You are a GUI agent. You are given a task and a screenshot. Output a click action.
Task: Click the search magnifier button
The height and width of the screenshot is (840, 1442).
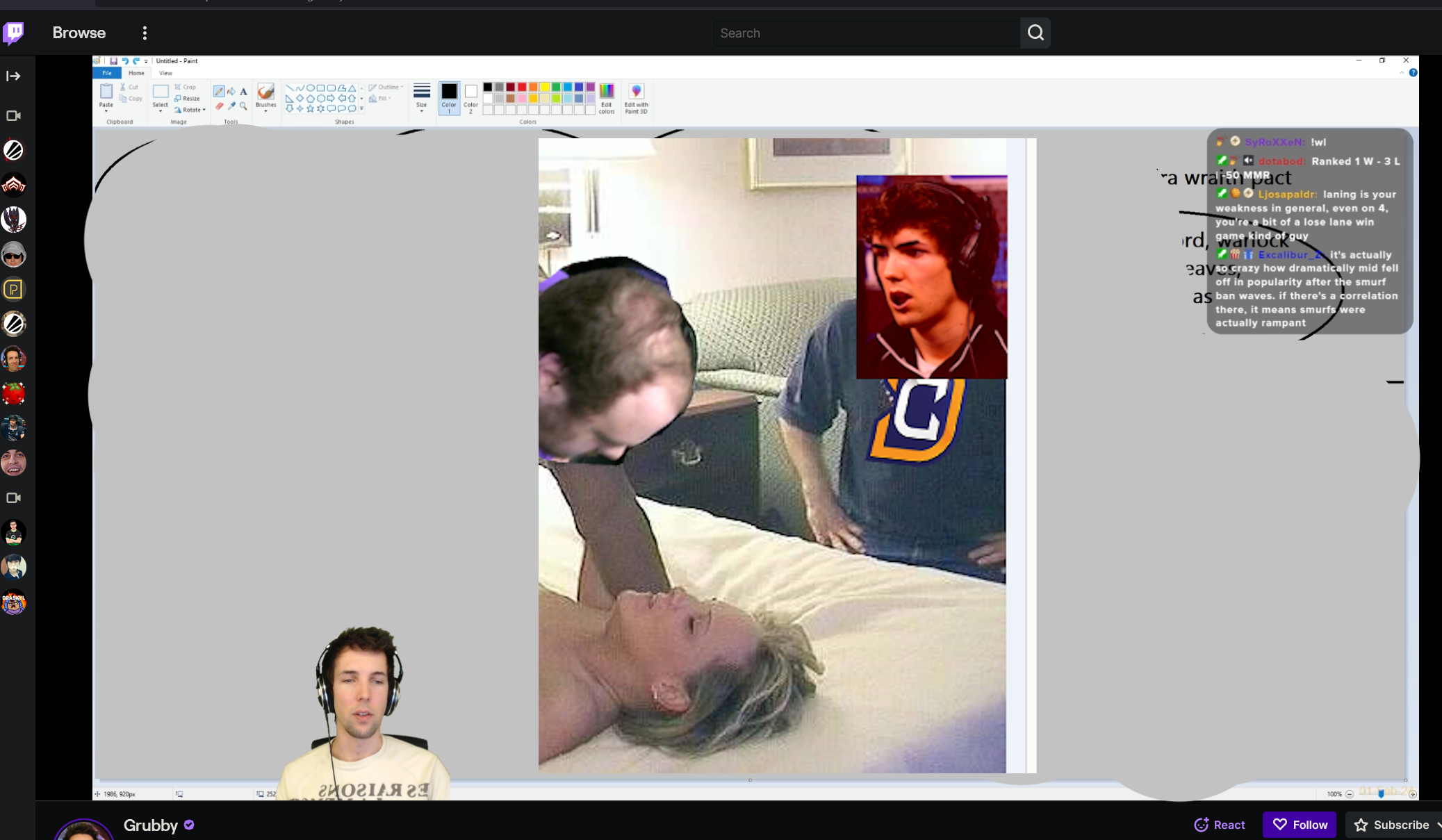pyautogui.click(x=1035, y=33)
